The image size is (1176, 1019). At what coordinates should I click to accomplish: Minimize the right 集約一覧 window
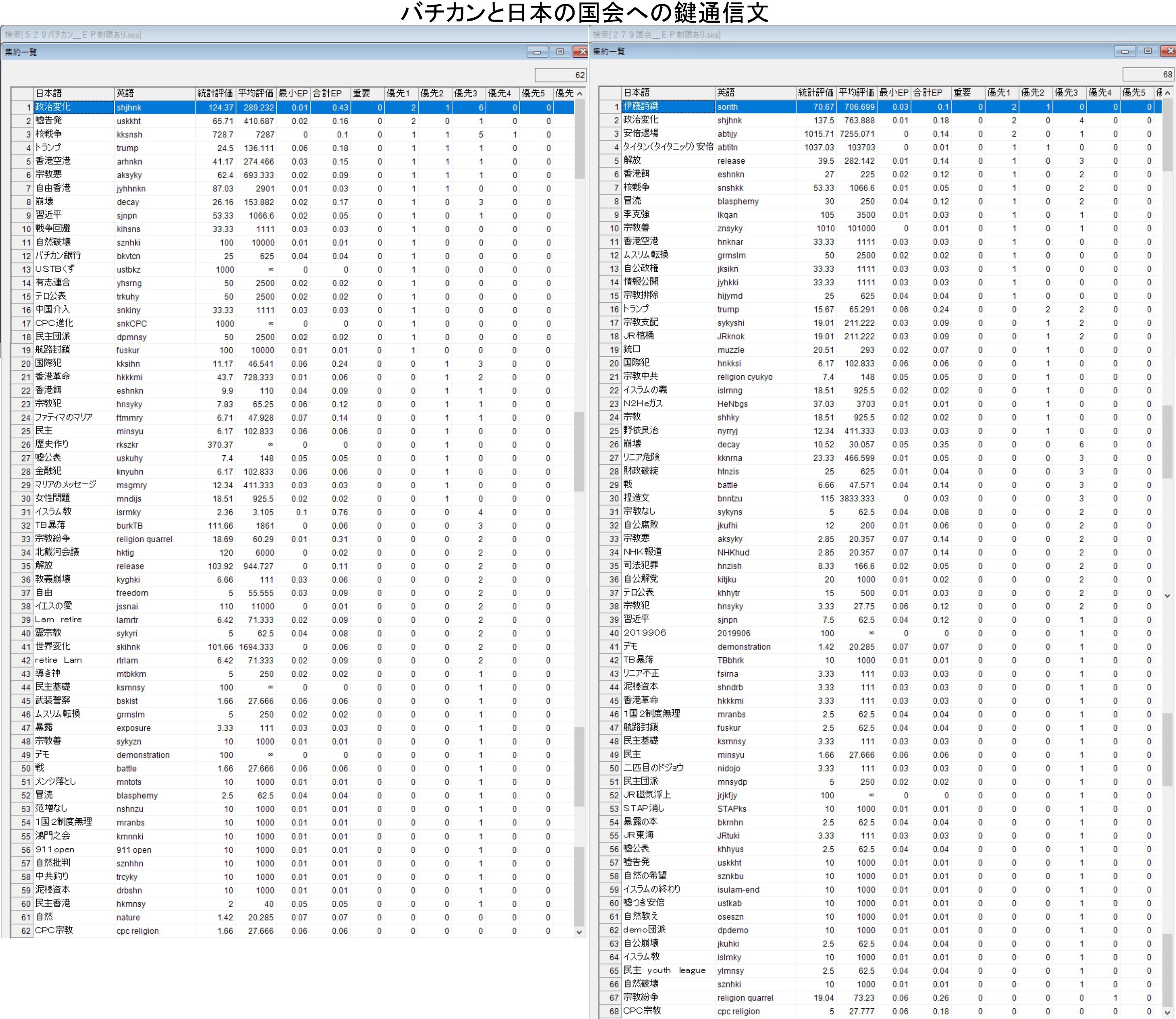point(1124,51)
